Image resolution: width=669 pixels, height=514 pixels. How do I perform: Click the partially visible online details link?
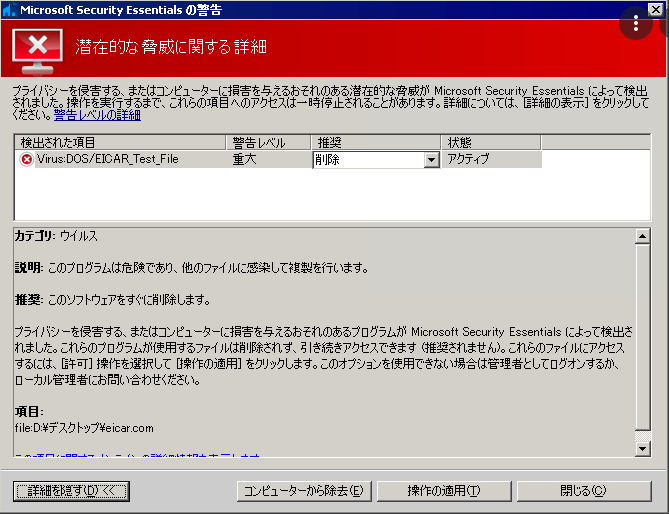(x=137, y=455)
